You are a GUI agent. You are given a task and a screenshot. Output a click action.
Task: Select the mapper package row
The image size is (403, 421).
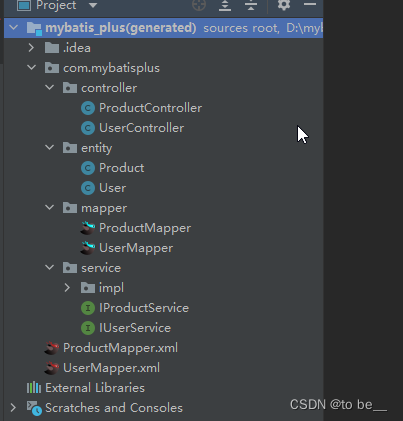click(x=163, y=208)
